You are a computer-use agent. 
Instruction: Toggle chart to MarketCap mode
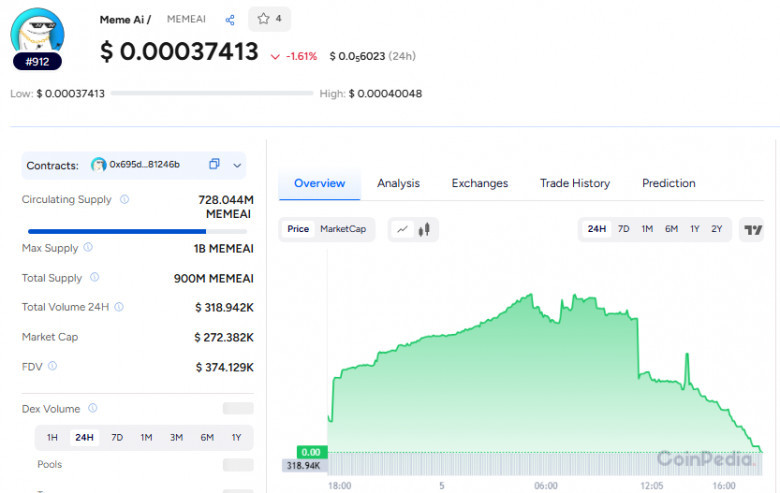point(343,229)
